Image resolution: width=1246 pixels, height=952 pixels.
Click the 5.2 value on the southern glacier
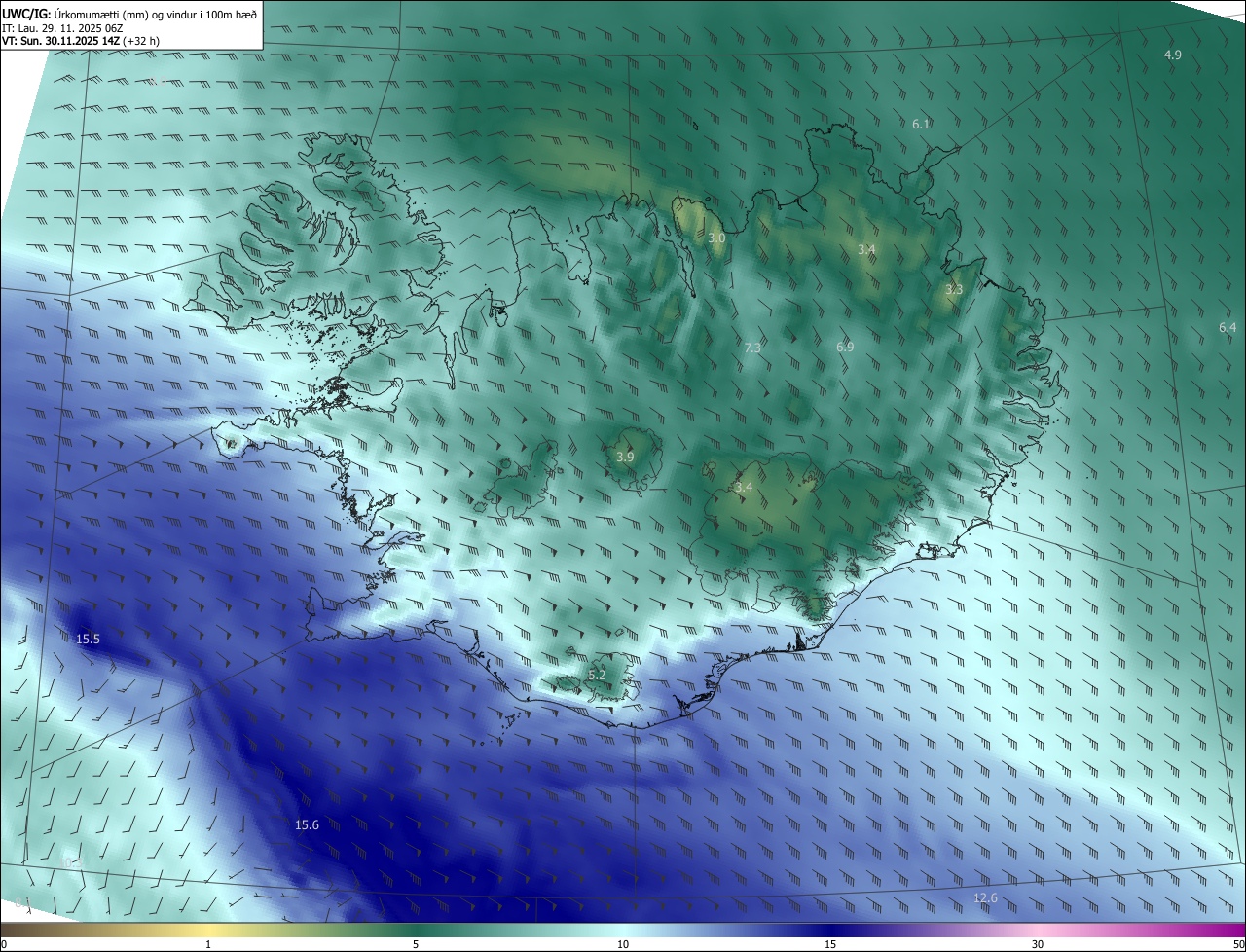597,675
